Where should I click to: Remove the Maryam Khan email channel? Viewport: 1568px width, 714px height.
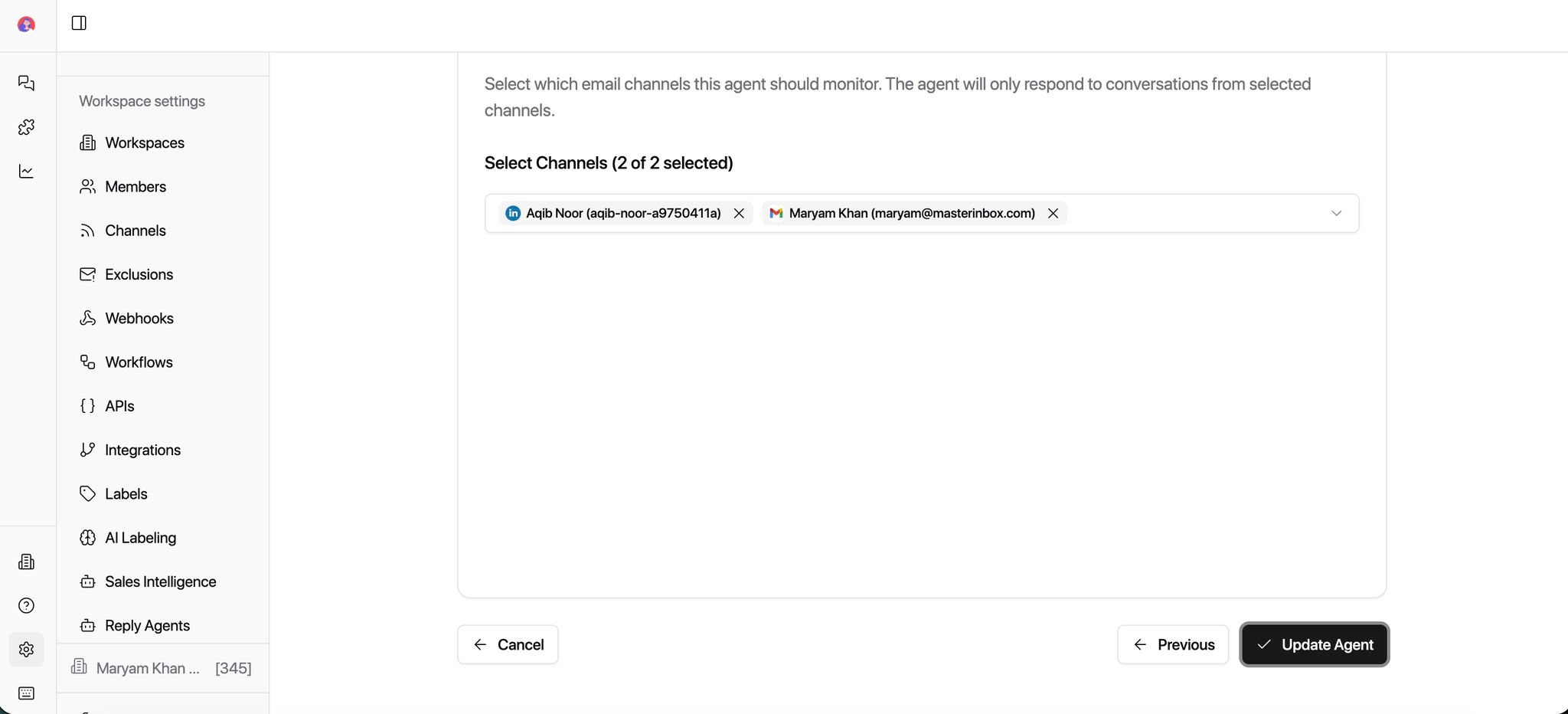(1052, 213)
